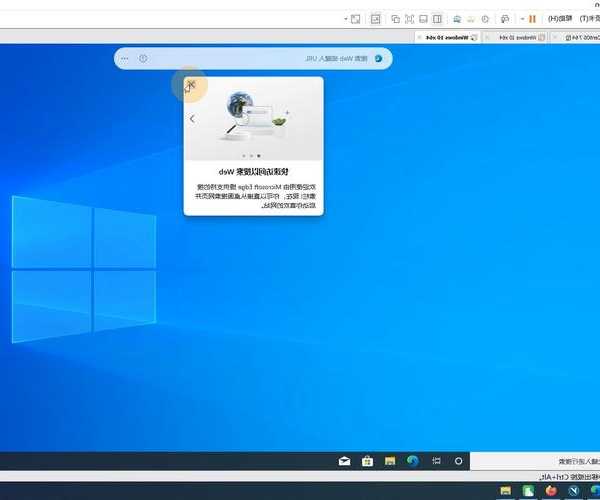Image resolution: width=600 pixels, height=500 pixels.
Task: Click the Task View taskbar icon
Action: click(x=436, y=461)
